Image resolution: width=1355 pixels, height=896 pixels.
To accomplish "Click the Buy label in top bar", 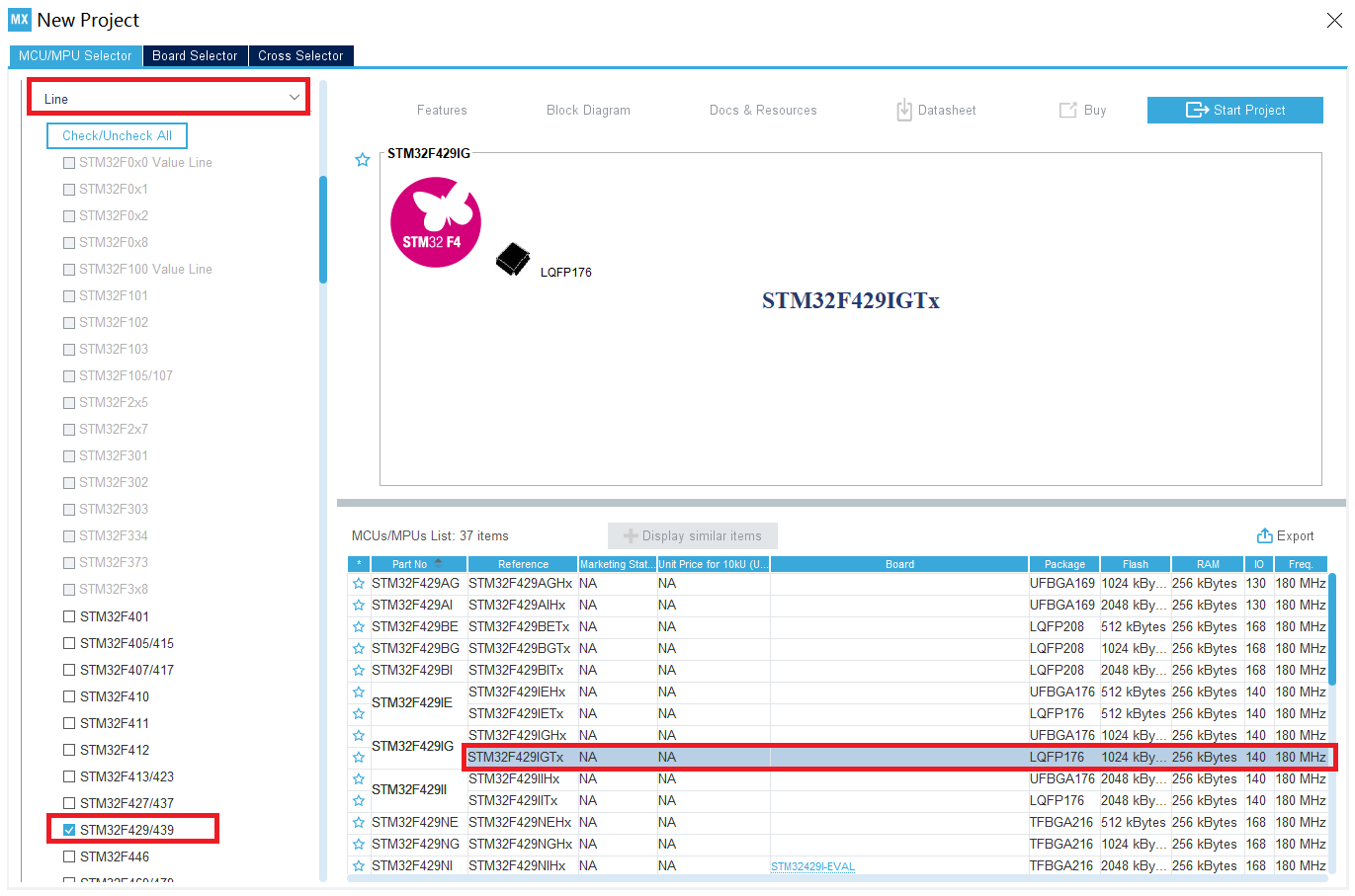I will click(x=1095, y=111).
